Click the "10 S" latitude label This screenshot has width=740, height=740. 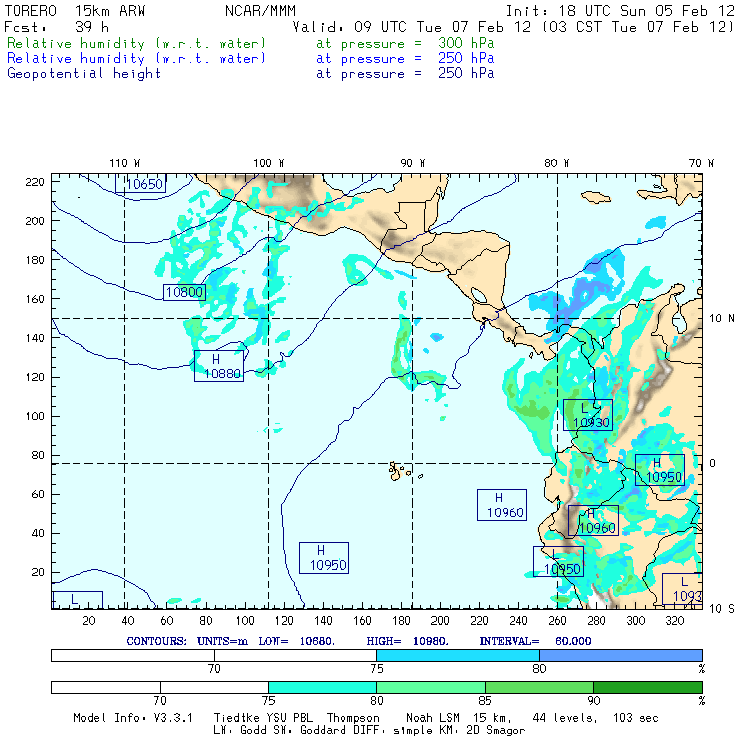click(722, 609)
